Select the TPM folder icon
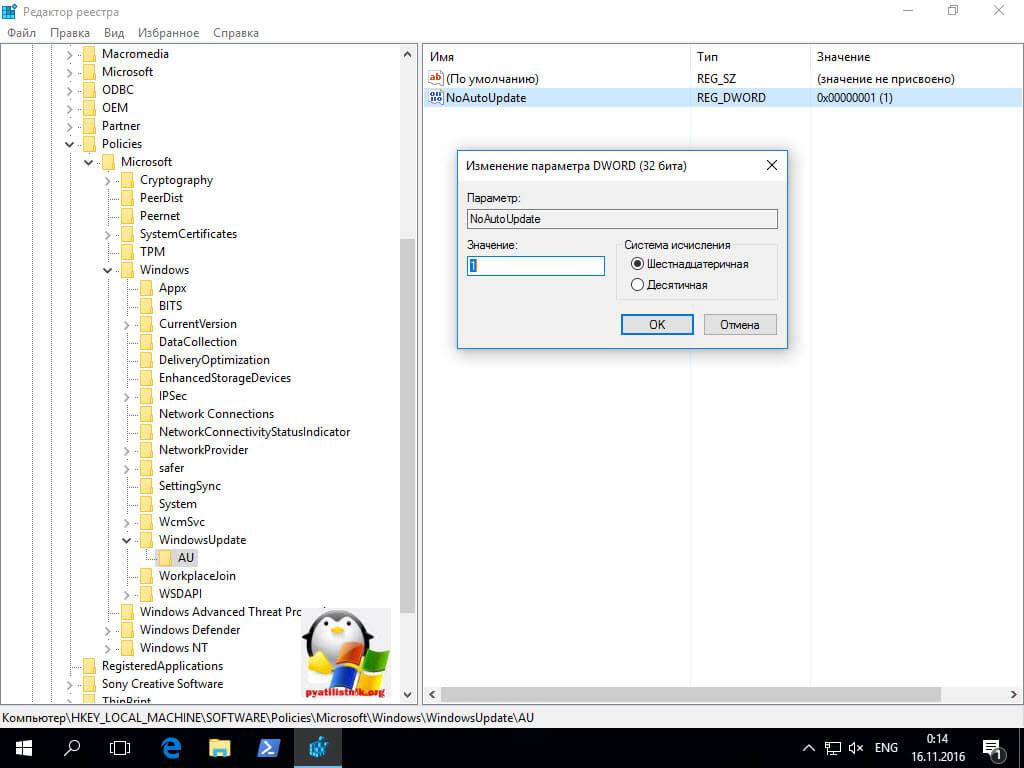Viewport: 1024px width, 768px height. pyautogui.click(x=128, y=251)
